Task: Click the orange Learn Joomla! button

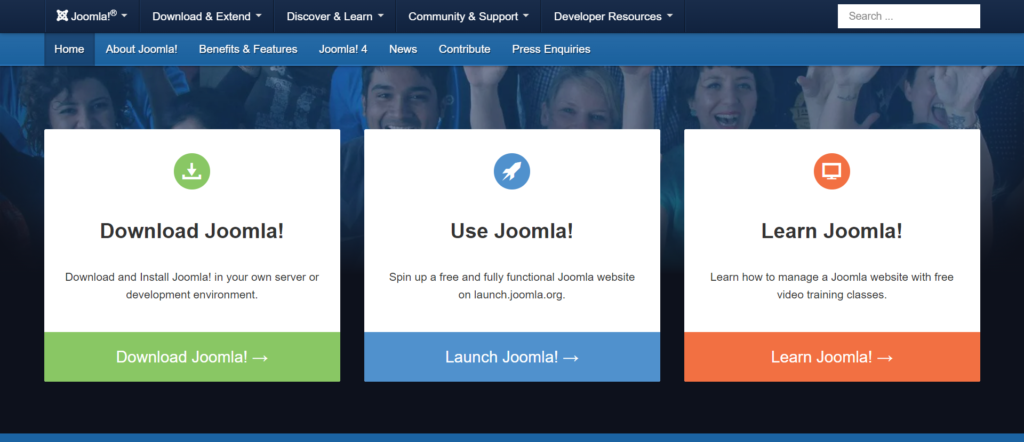Action: (832, 357)
